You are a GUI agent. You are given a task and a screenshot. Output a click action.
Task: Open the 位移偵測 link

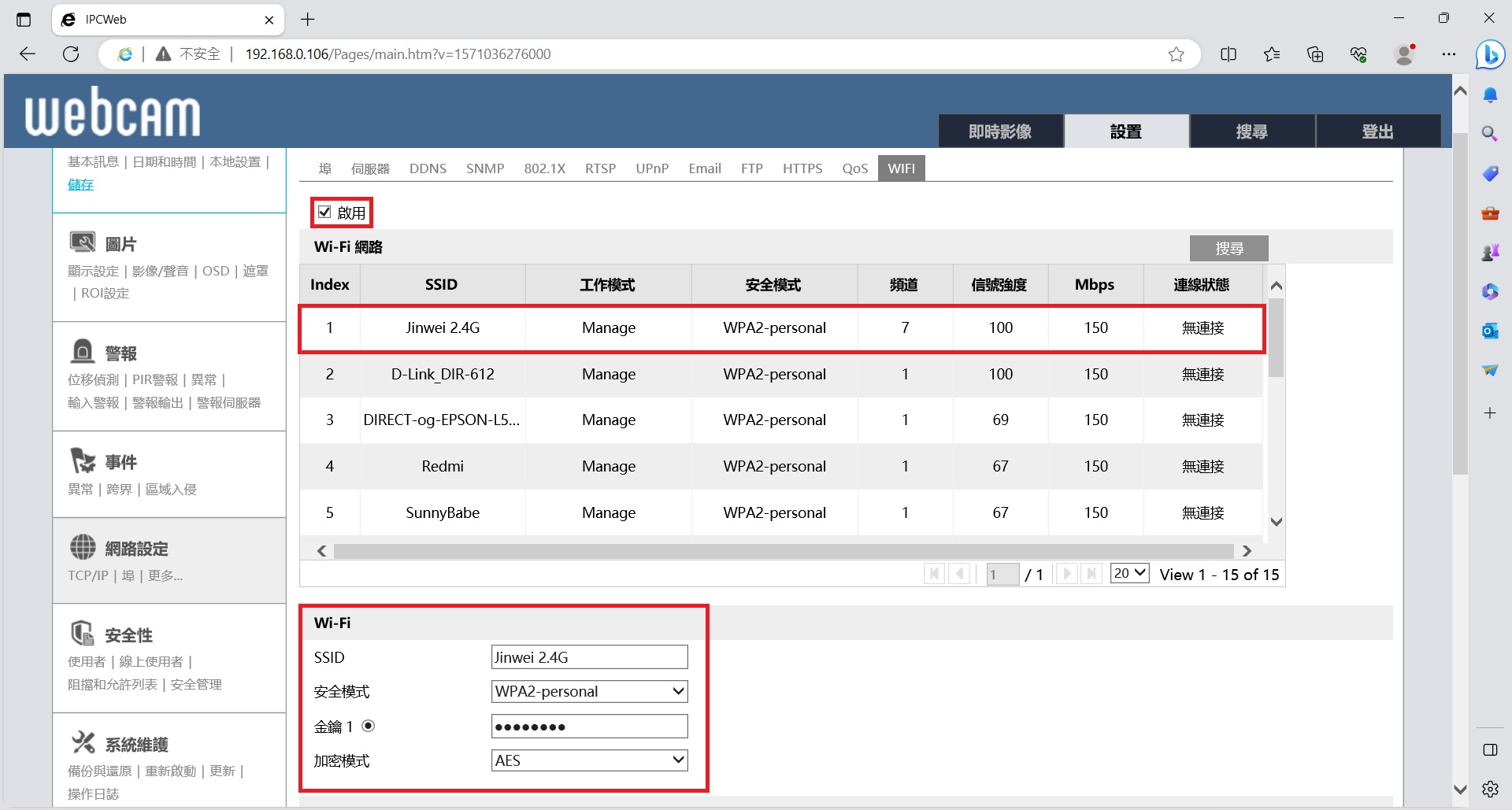(x=93, y=379)
